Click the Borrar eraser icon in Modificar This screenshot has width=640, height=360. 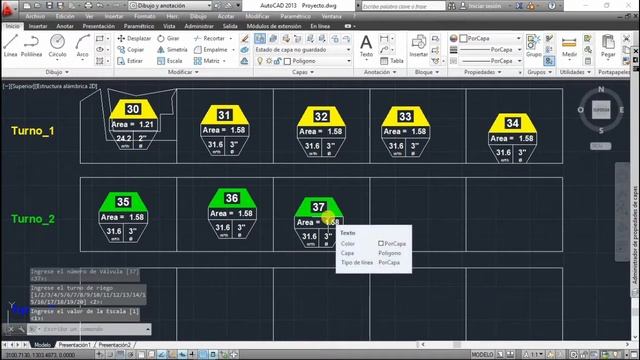244,38
